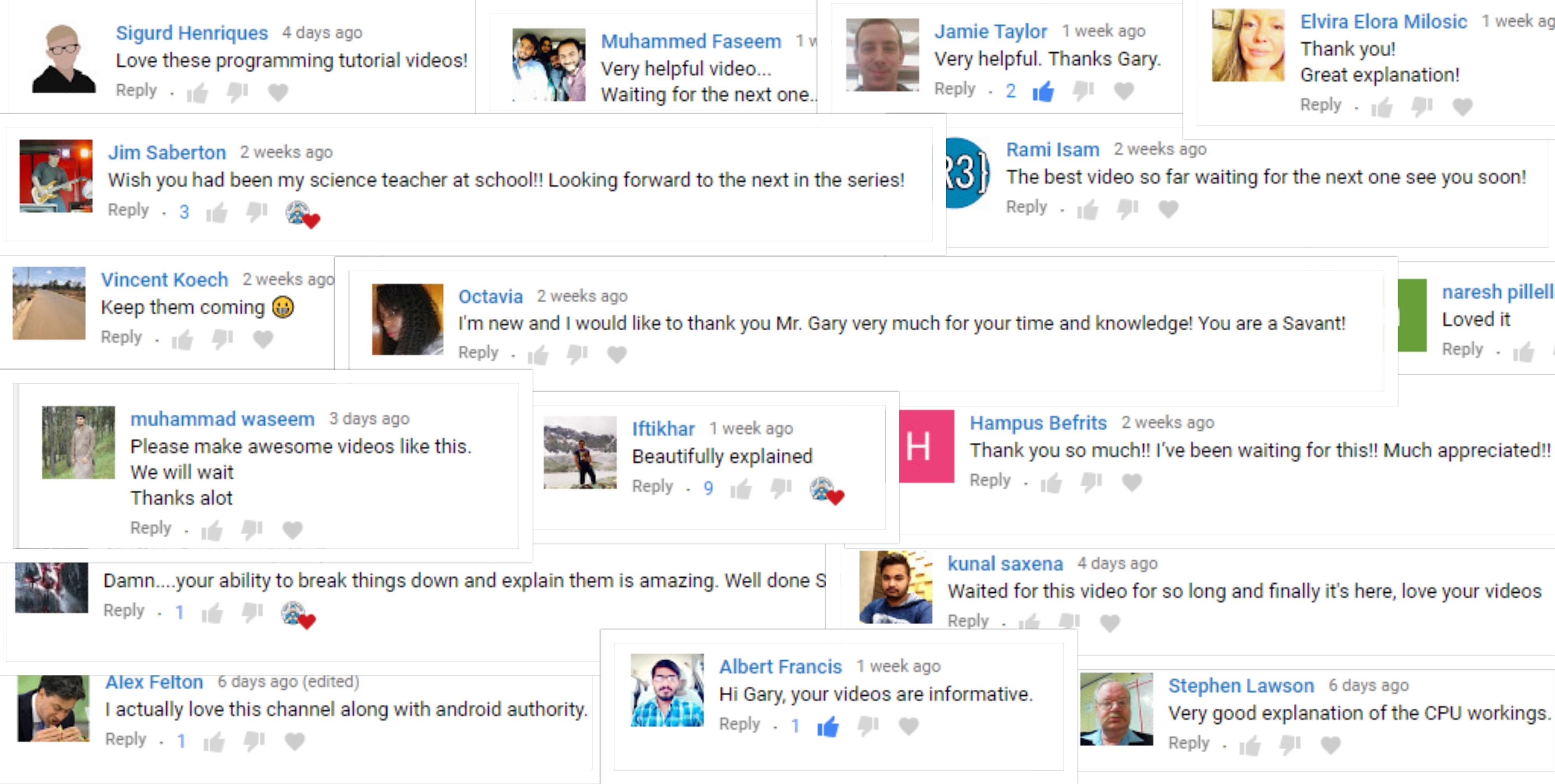Image resolution: width=1555 pixels, height=784 pixels.
Task: Toggle the blue like on Albert Francis' comment
Action: (828, 726)
